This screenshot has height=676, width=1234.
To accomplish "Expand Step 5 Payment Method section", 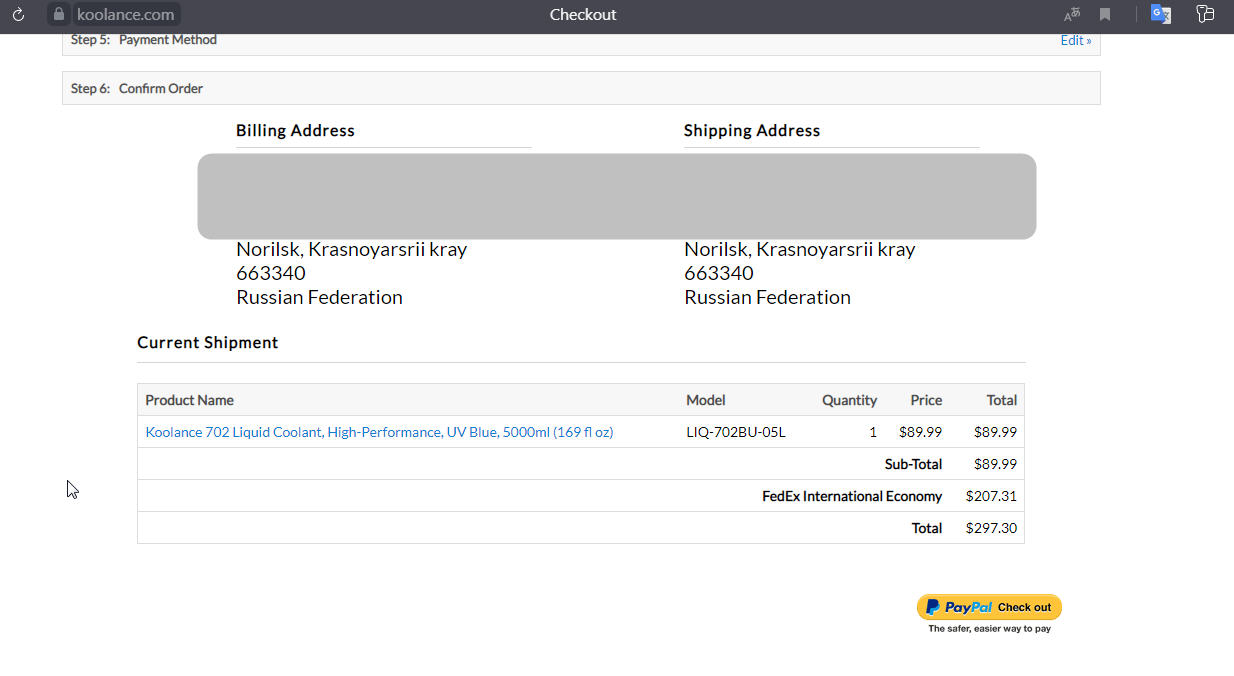I will coord(167,41).
